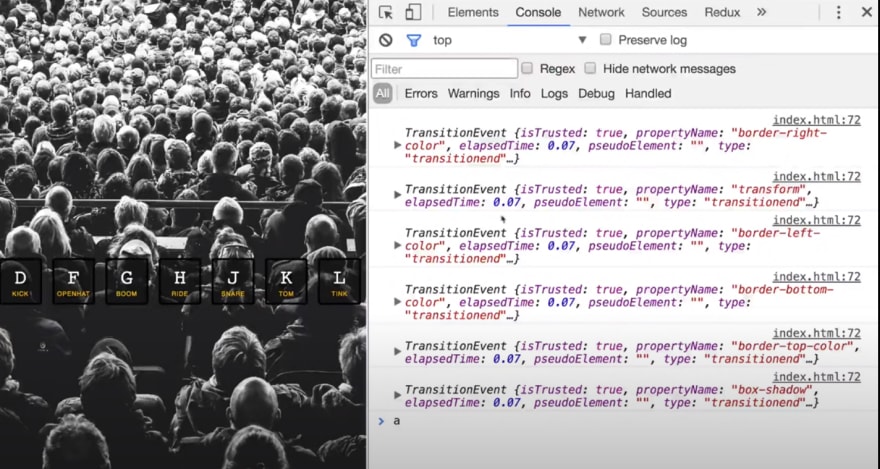Open index.html:72 link for border-top-color log
880x469 pixels.
tap(817, 333)
